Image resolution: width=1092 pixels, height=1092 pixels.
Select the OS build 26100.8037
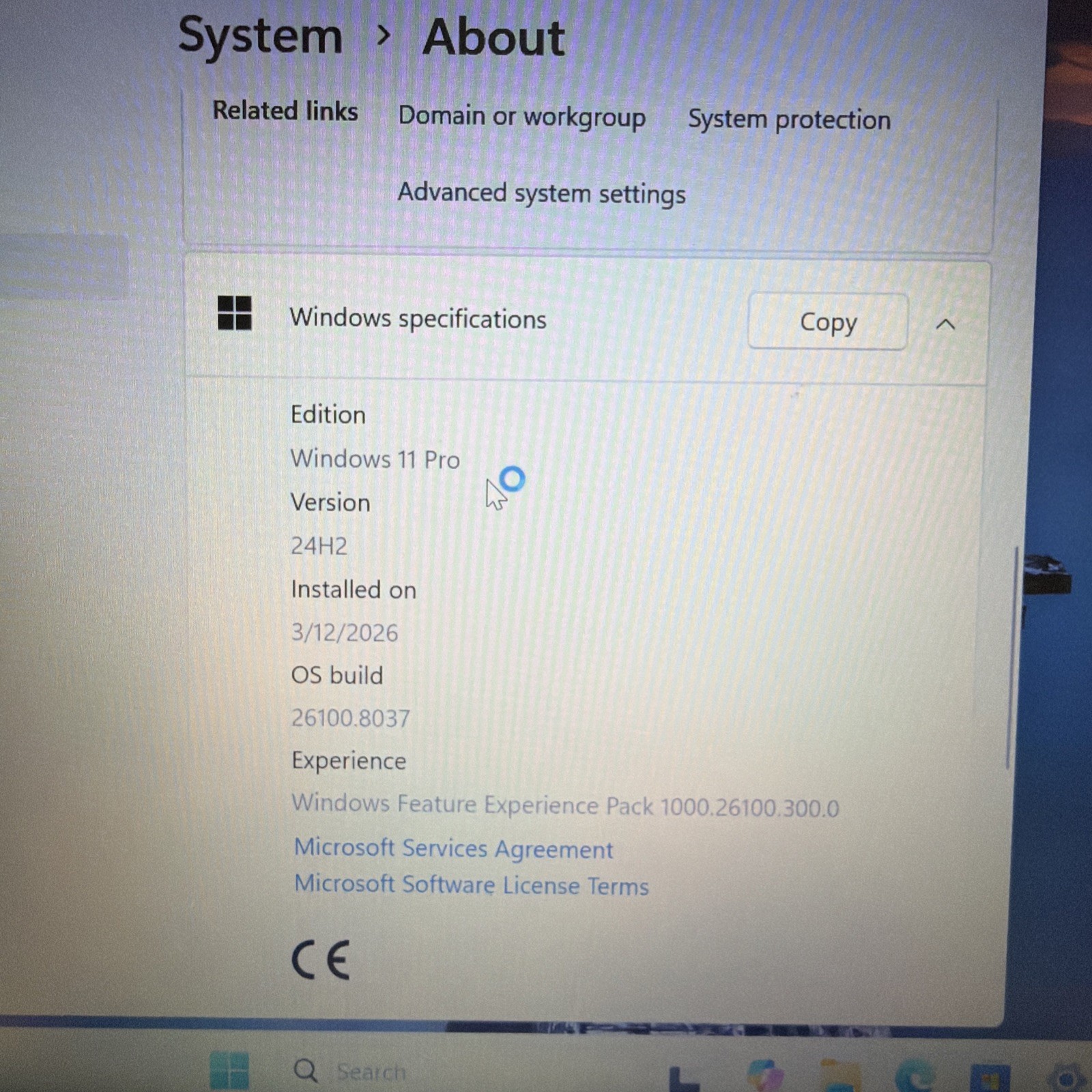(350, 718)
